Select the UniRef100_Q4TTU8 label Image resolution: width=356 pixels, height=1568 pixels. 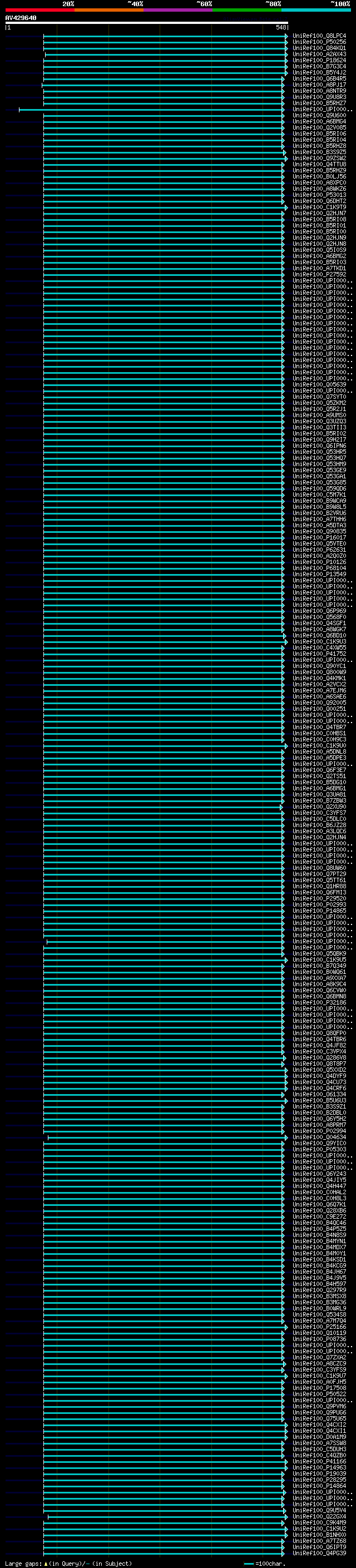tap(319, 164)
